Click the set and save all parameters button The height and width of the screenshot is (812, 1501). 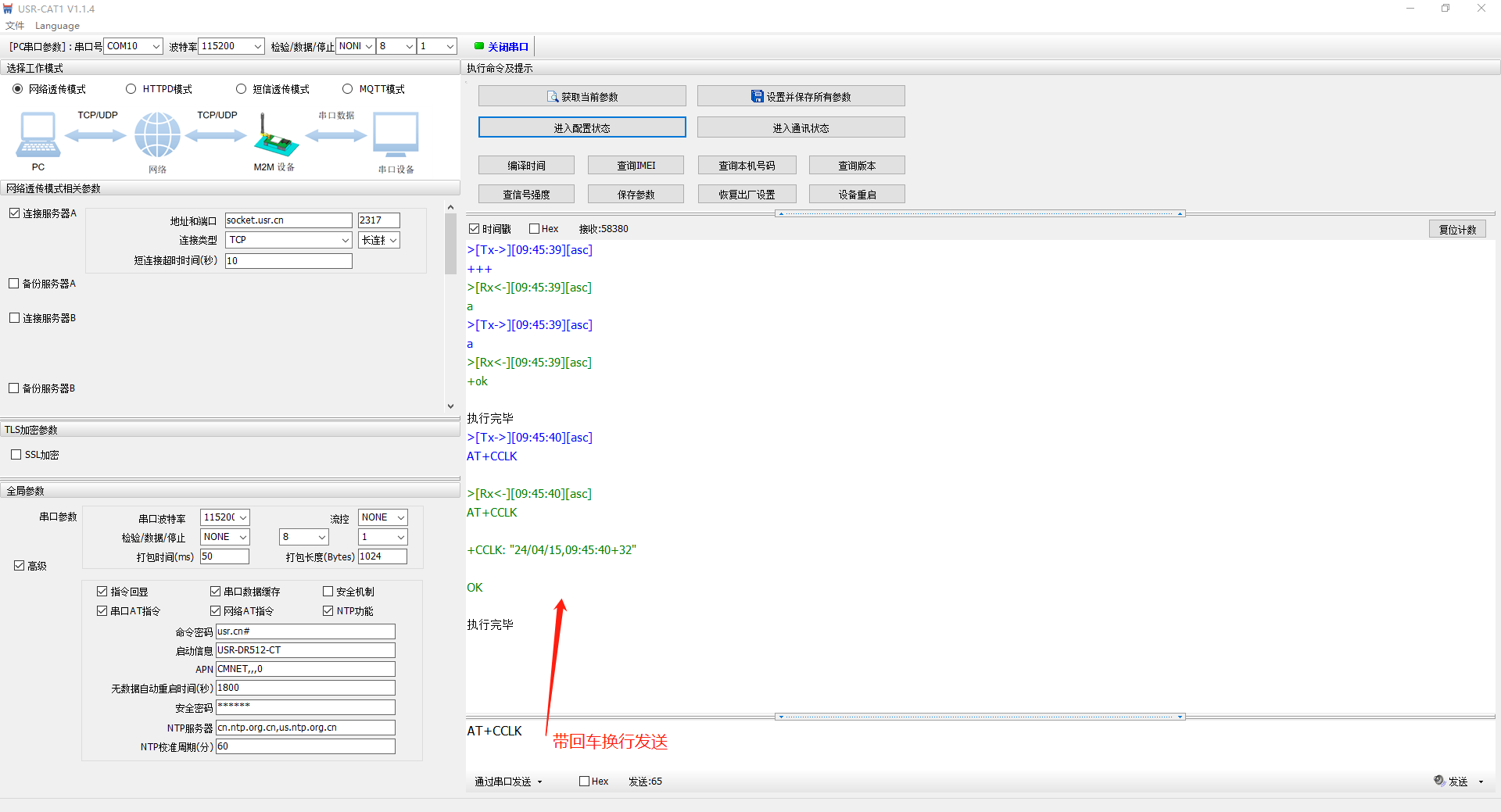tap(801, 96)
